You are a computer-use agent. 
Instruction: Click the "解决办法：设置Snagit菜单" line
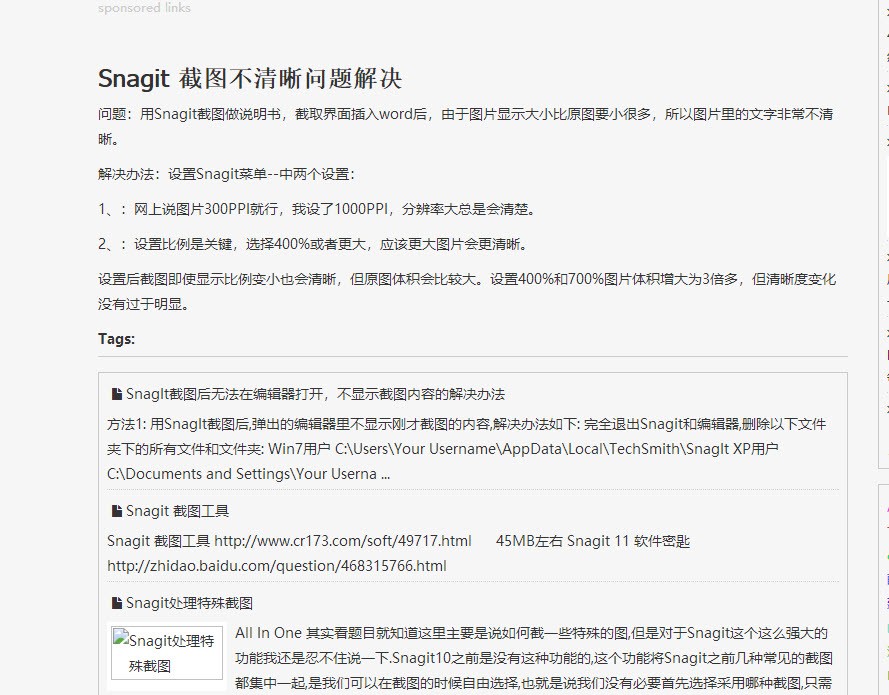(x=226, y=174)
